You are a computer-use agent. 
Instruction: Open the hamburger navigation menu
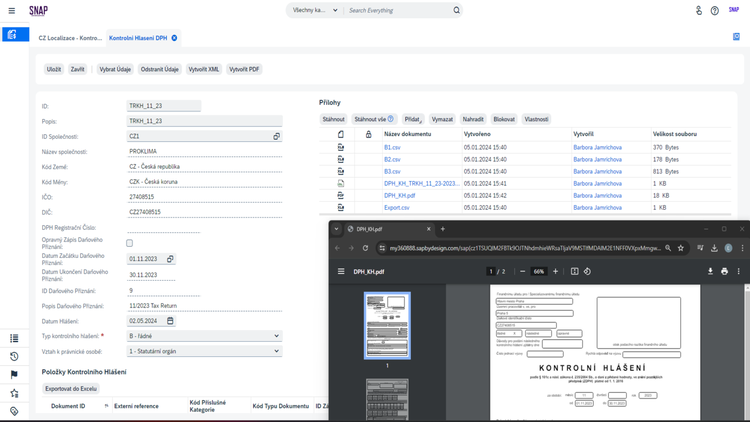(11, 11)
